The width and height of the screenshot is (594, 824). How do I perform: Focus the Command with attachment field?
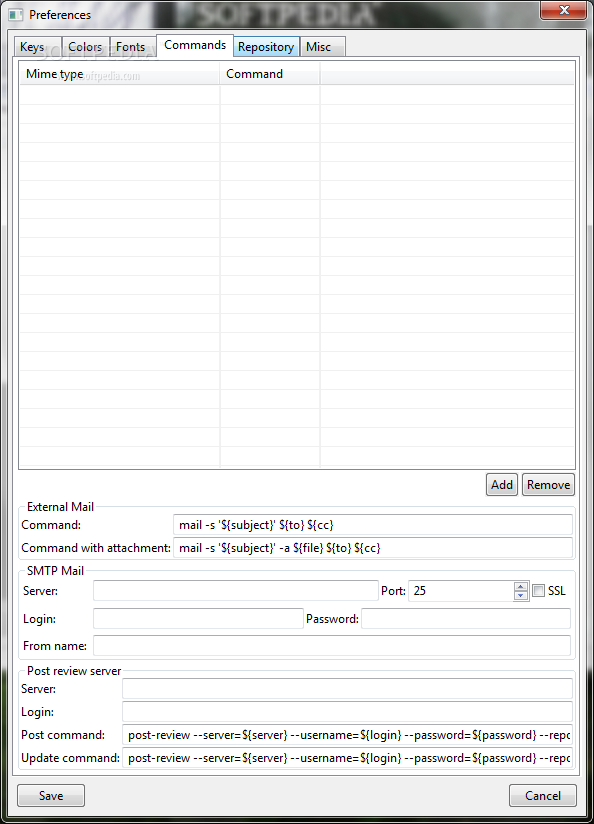coord(373,548)
